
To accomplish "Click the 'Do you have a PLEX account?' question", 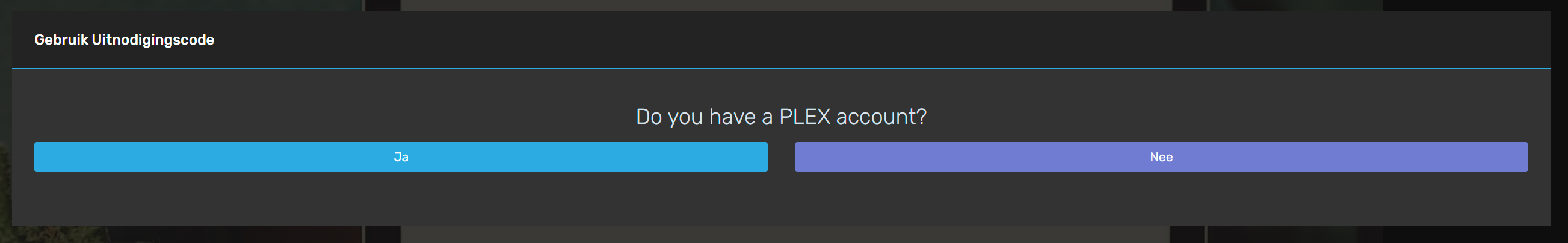I will click(781, 116).
